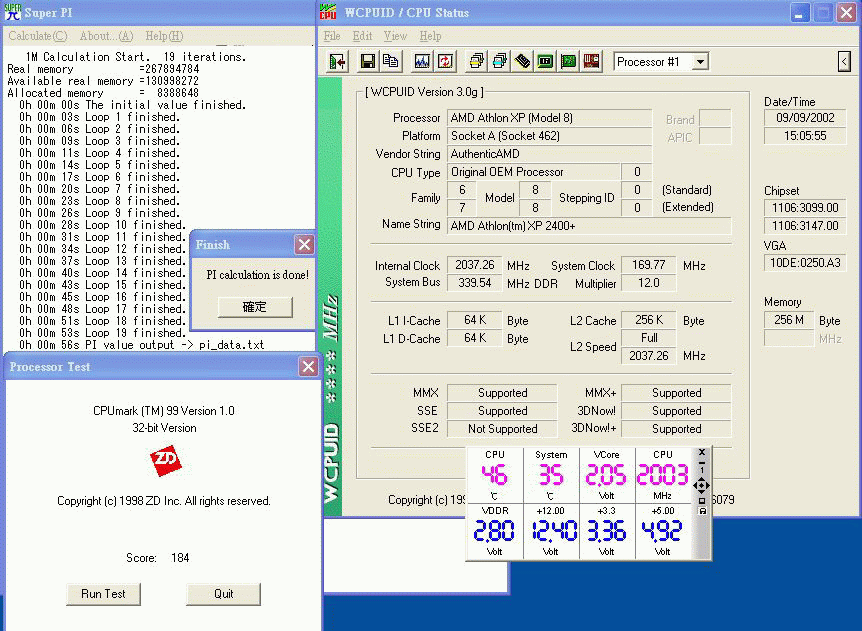
Task: Click the cyan stacked windows toolbar icon
Action: click(x=500, y=62)
